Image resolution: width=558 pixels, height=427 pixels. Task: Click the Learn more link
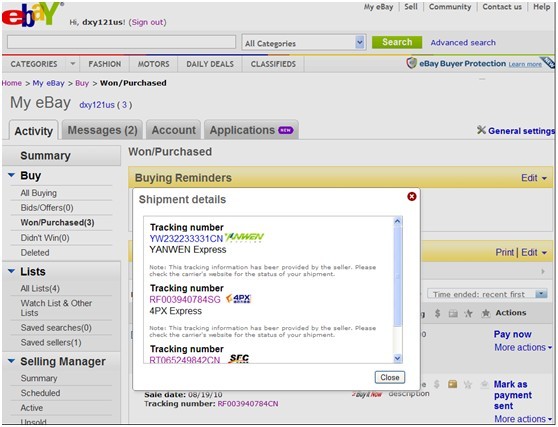click(525, 64)
